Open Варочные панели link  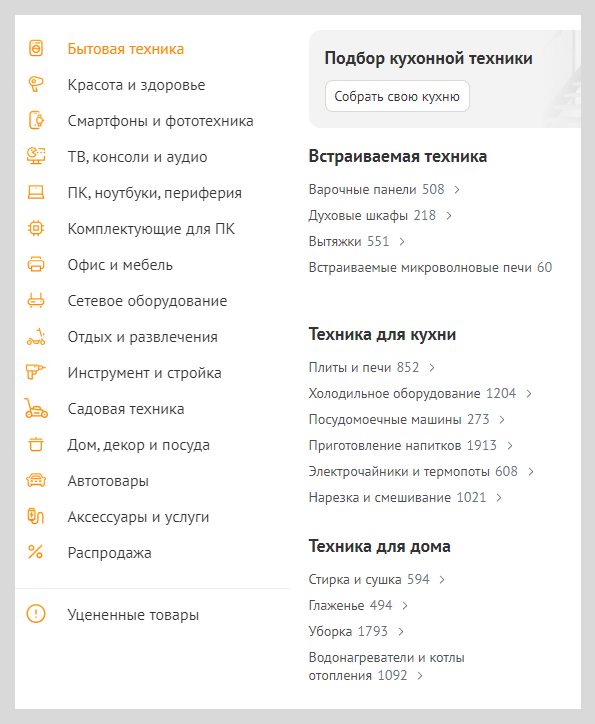[362, 190]
